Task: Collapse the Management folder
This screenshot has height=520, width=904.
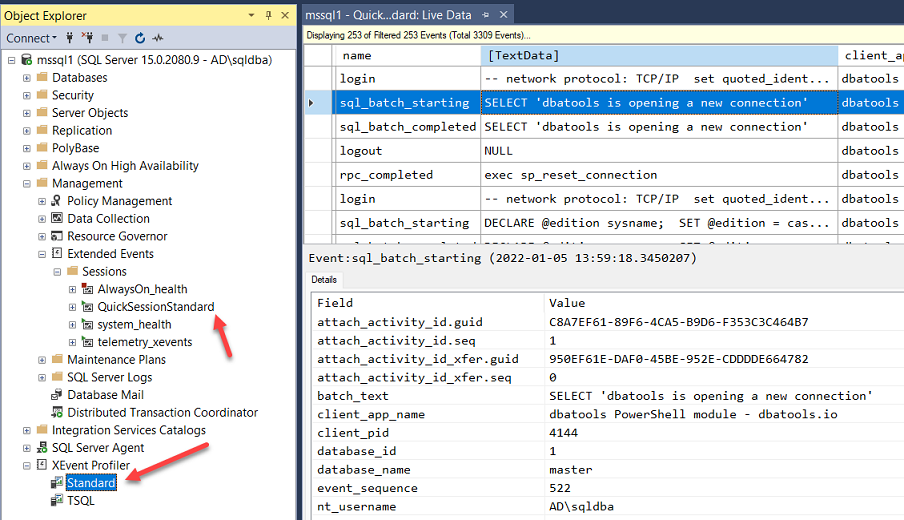Action: coord(27,184)
